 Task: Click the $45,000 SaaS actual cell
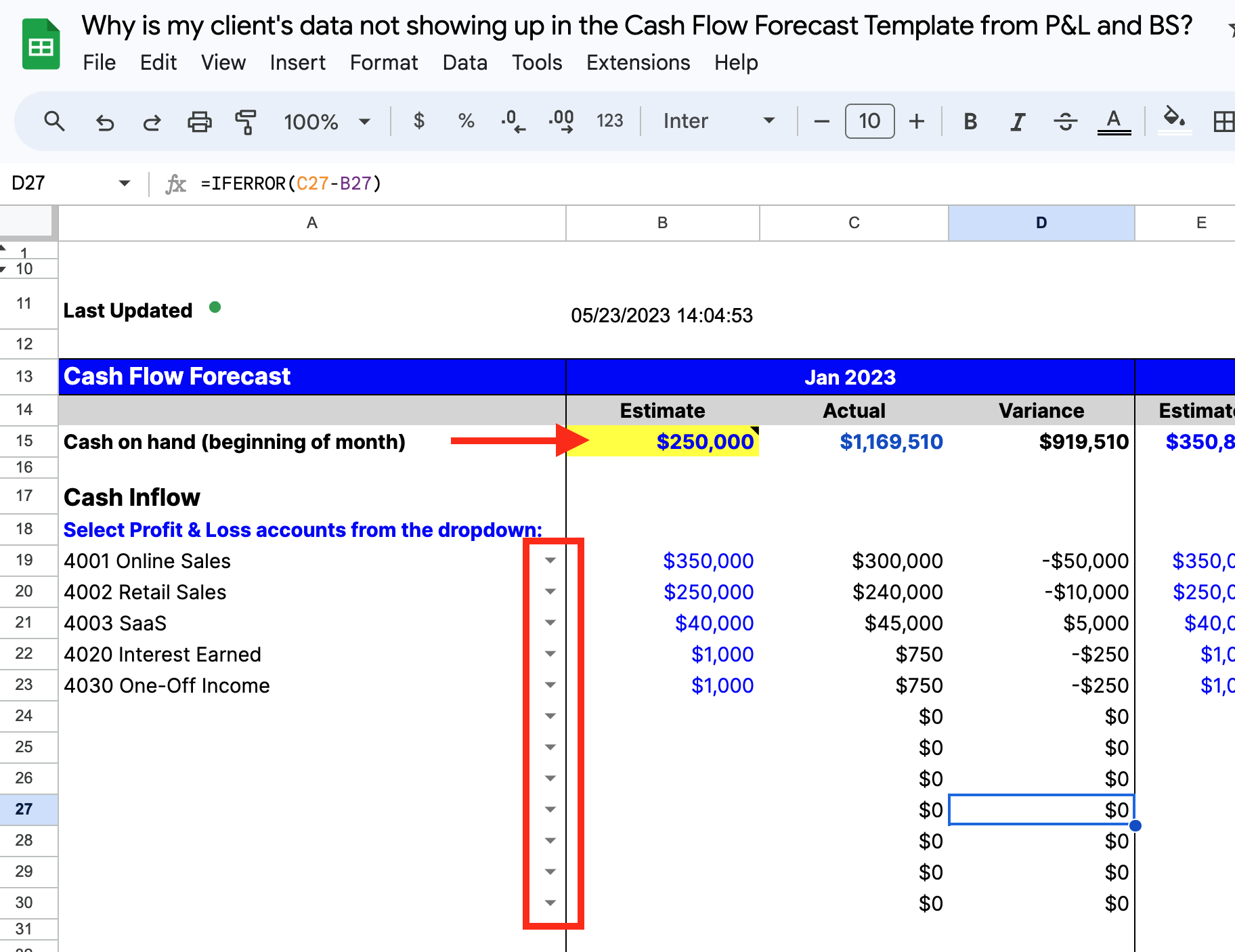854,623
